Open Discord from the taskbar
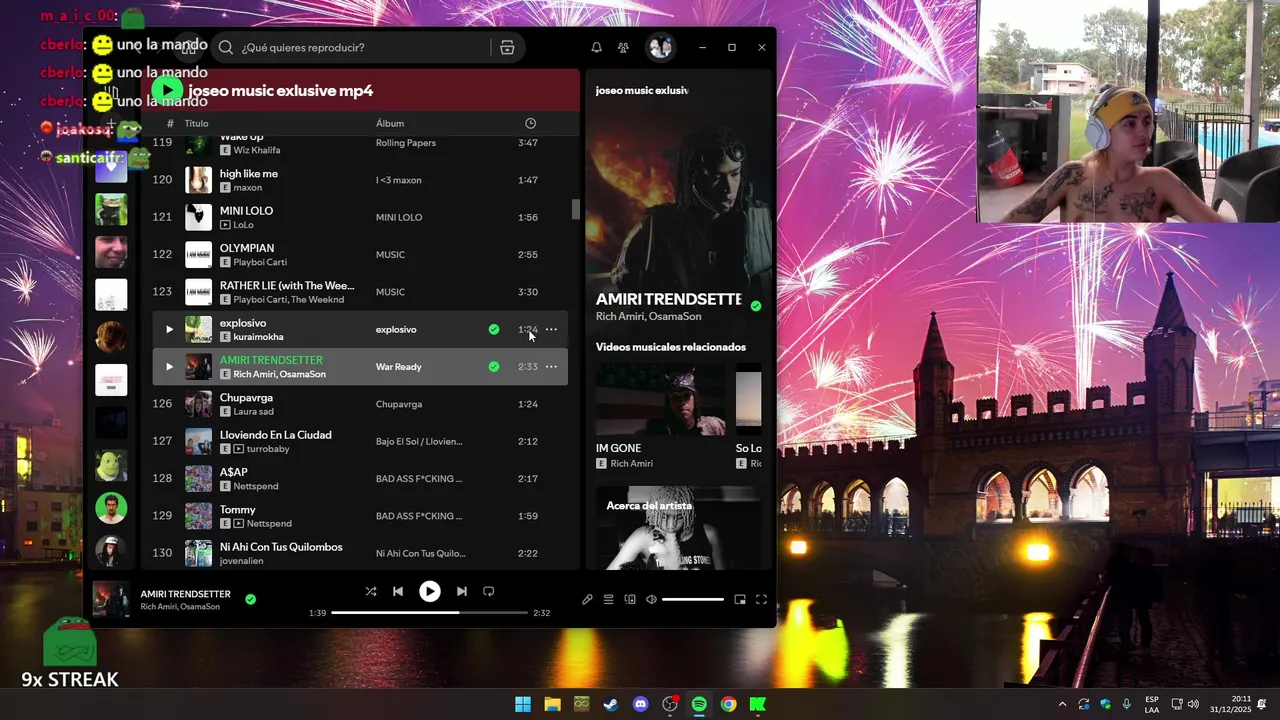Screen dimensions: 1280x720 pyautogui.click(x=641, y=704)
